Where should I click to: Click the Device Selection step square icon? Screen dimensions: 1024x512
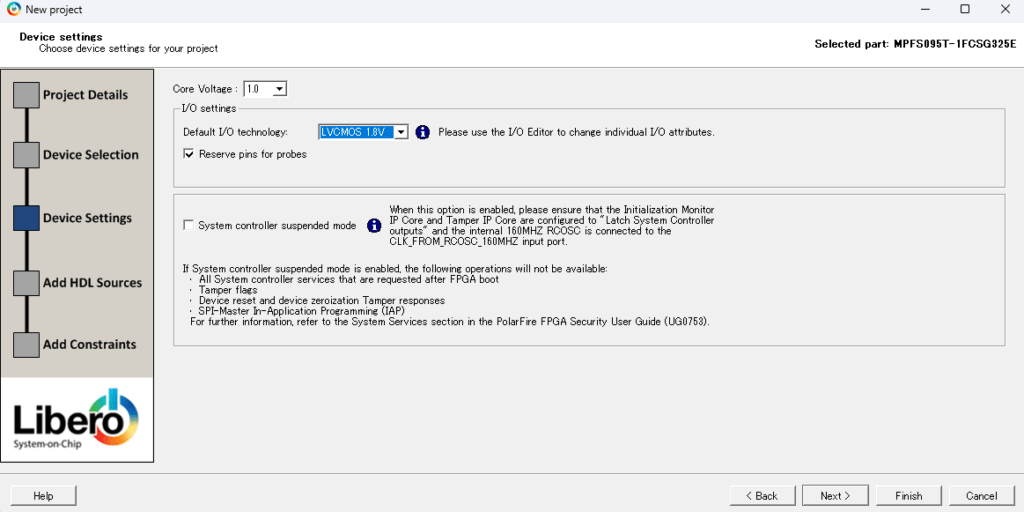click(26, 155)
